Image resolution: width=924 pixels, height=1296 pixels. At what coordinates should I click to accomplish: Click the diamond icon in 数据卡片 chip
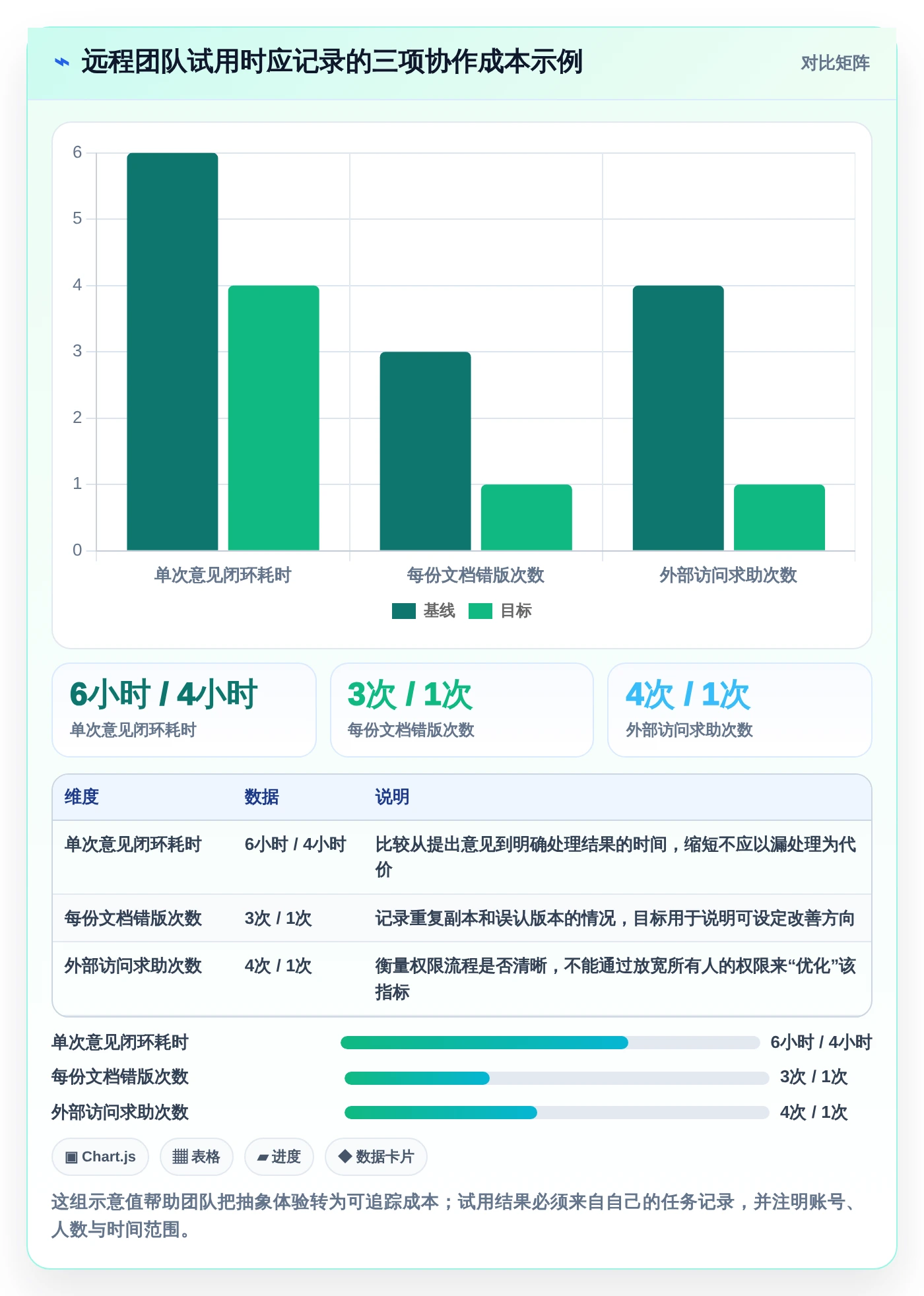(345, 1156)
